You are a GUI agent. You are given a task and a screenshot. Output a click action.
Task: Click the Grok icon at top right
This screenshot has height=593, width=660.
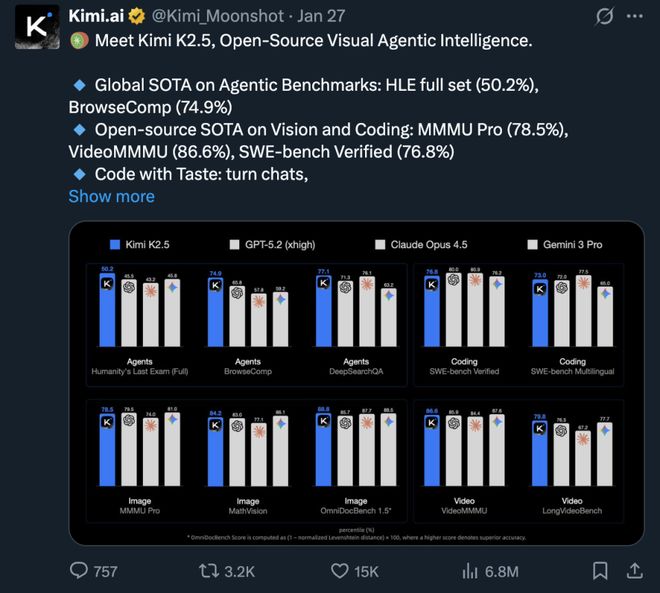tap(604, 17)
